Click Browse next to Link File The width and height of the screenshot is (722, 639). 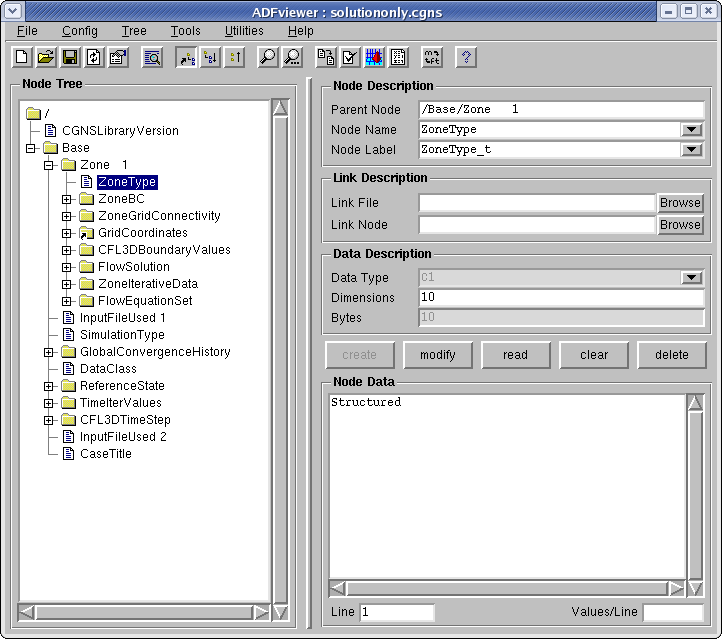[x=680, y=203]
